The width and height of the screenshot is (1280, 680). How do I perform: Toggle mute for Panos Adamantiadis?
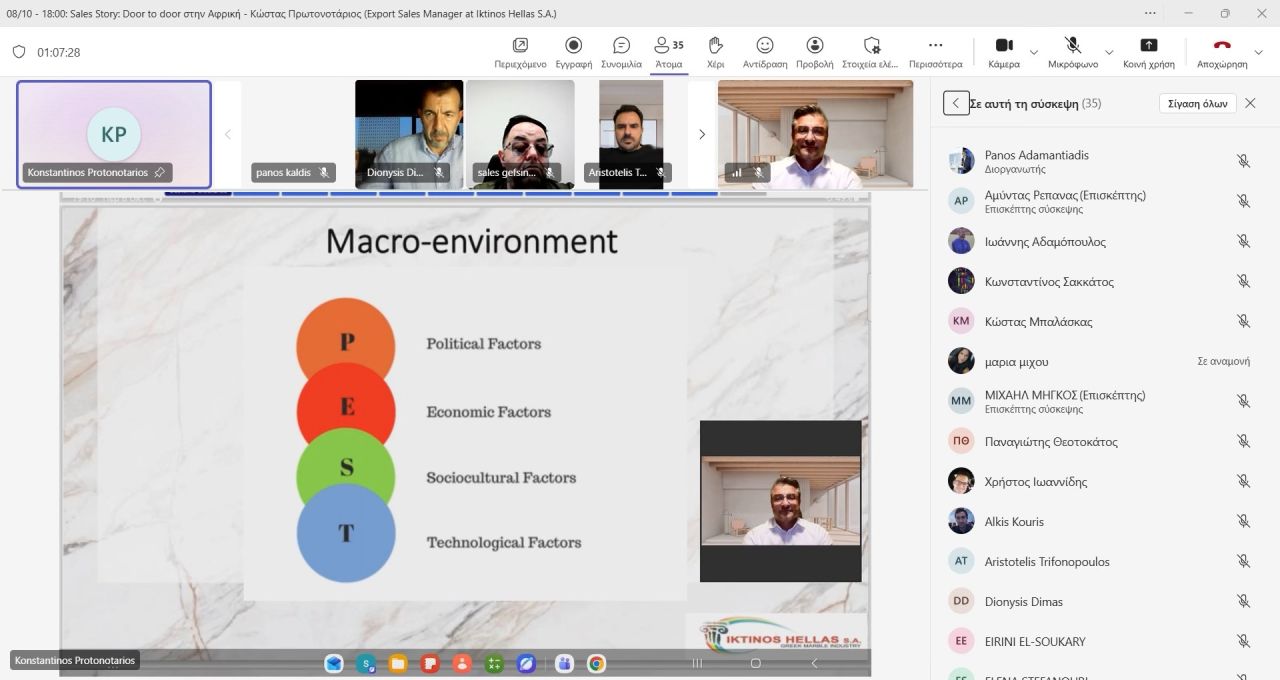point(1243,161)
